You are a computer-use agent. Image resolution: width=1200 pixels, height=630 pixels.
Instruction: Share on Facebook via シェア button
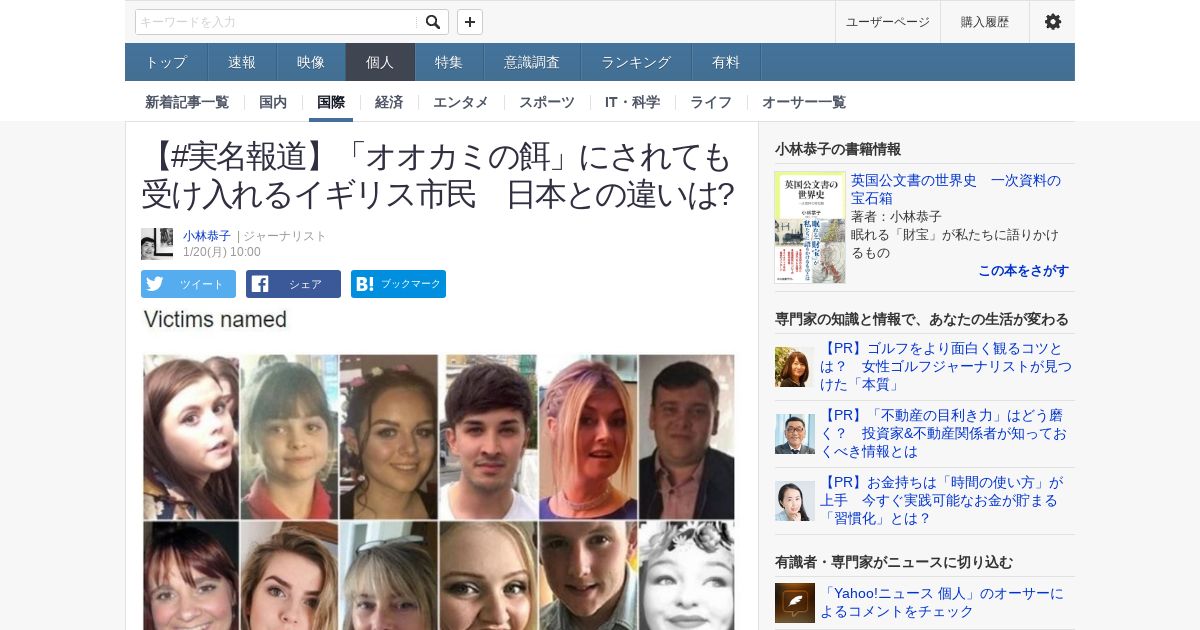click(293, 284)
